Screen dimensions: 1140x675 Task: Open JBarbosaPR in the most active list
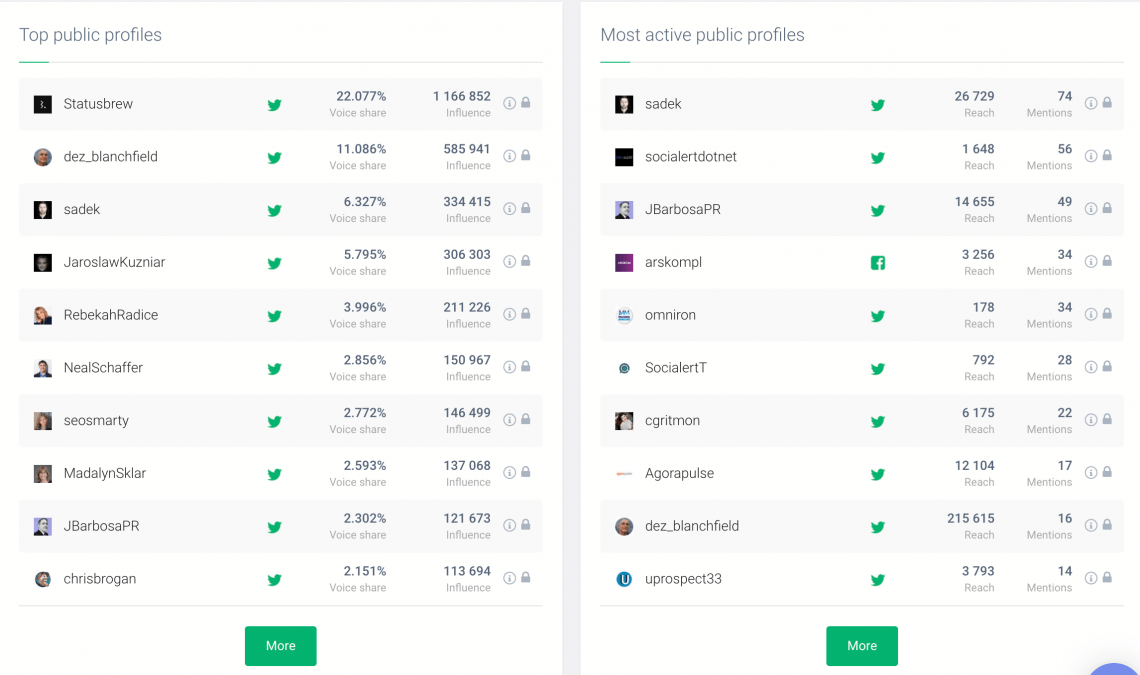point(683,209)
